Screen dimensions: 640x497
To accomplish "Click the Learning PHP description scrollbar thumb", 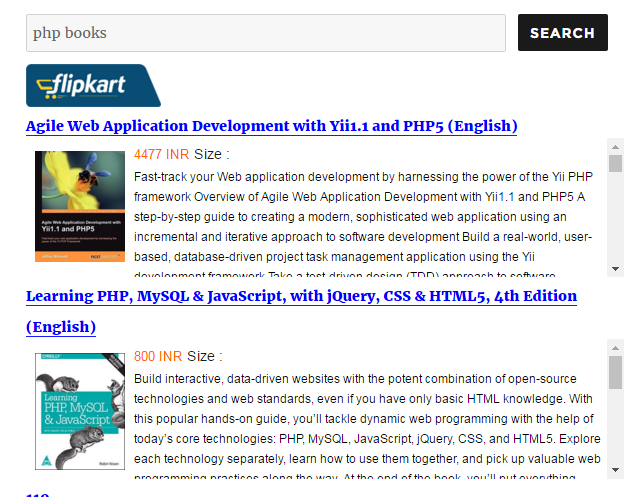I will coord(615,371).
